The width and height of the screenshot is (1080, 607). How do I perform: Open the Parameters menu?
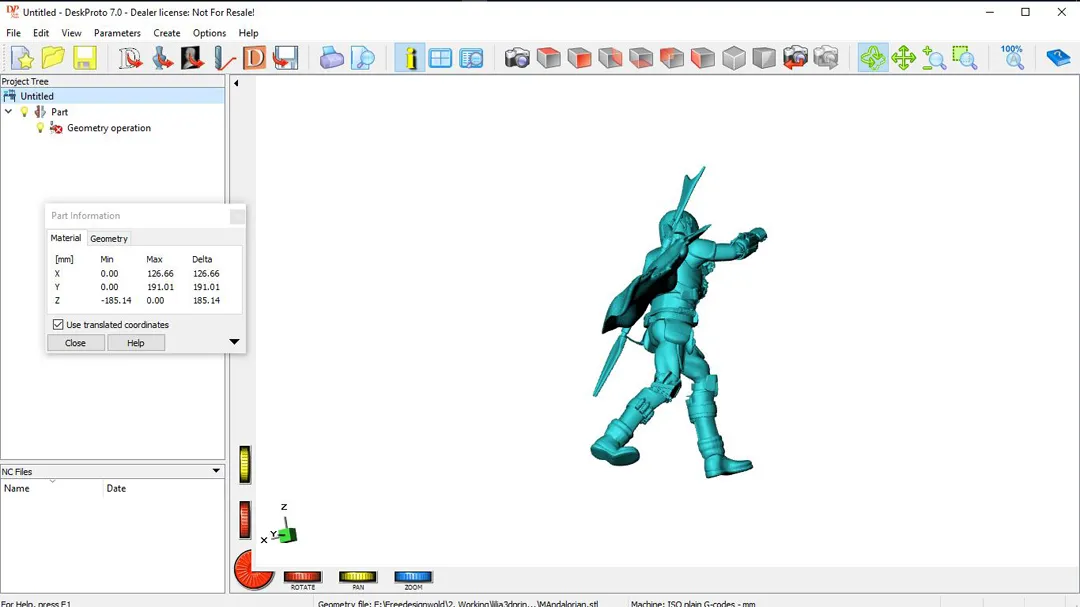click(117, 33)
